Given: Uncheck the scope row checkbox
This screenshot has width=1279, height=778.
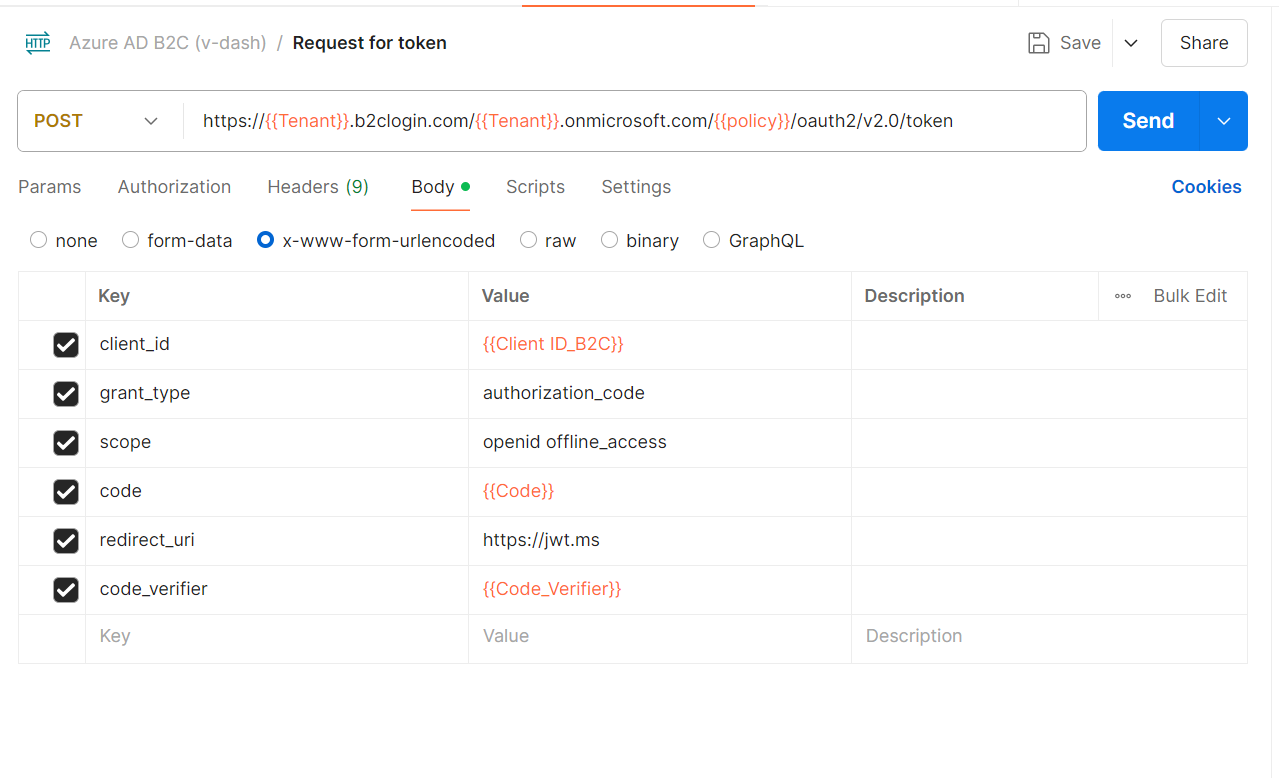Looking at the screenshot, I should (x=66, y=443).
